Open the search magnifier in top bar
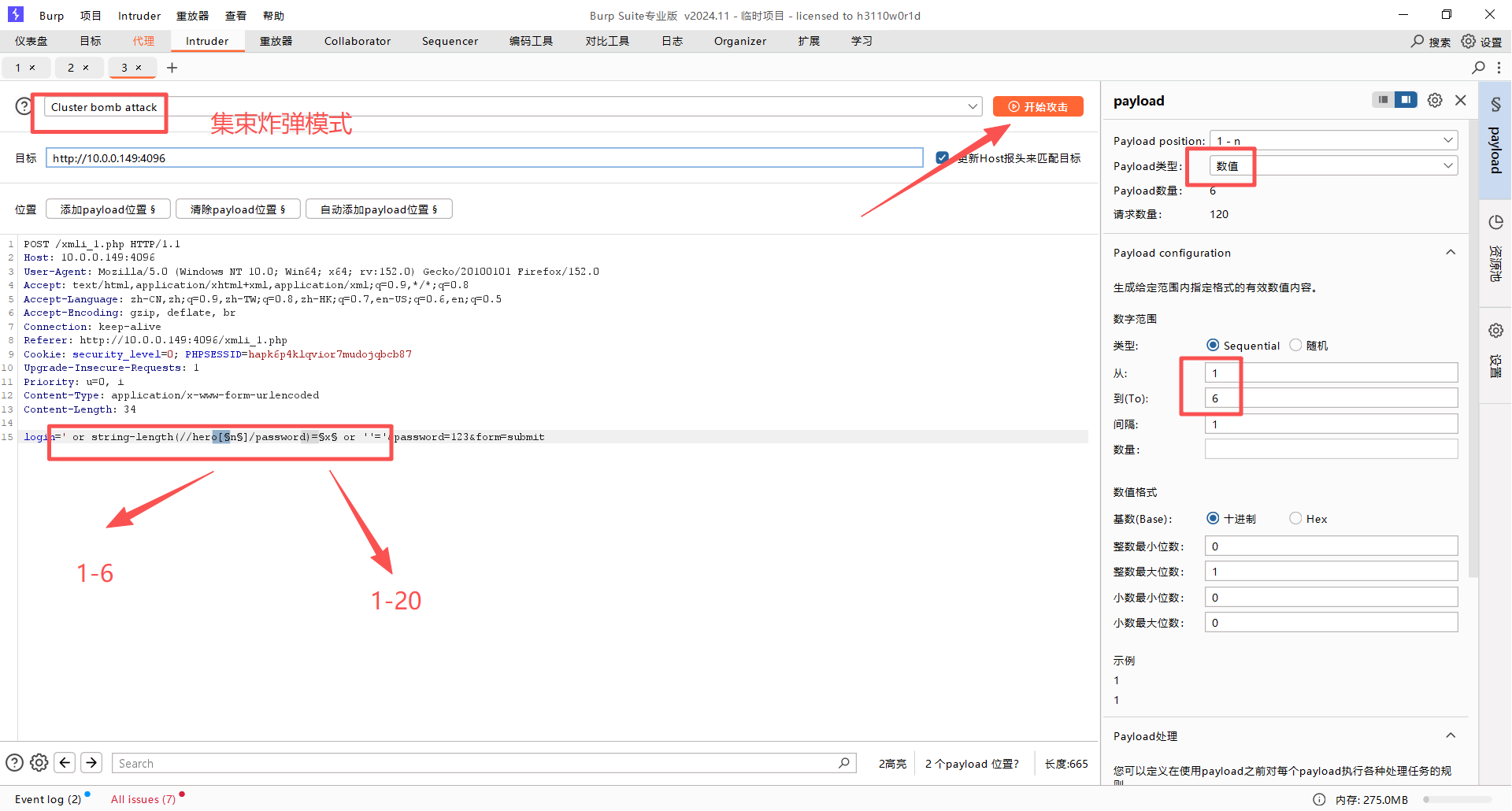The image size is (1512, 811). [1417, 41]
